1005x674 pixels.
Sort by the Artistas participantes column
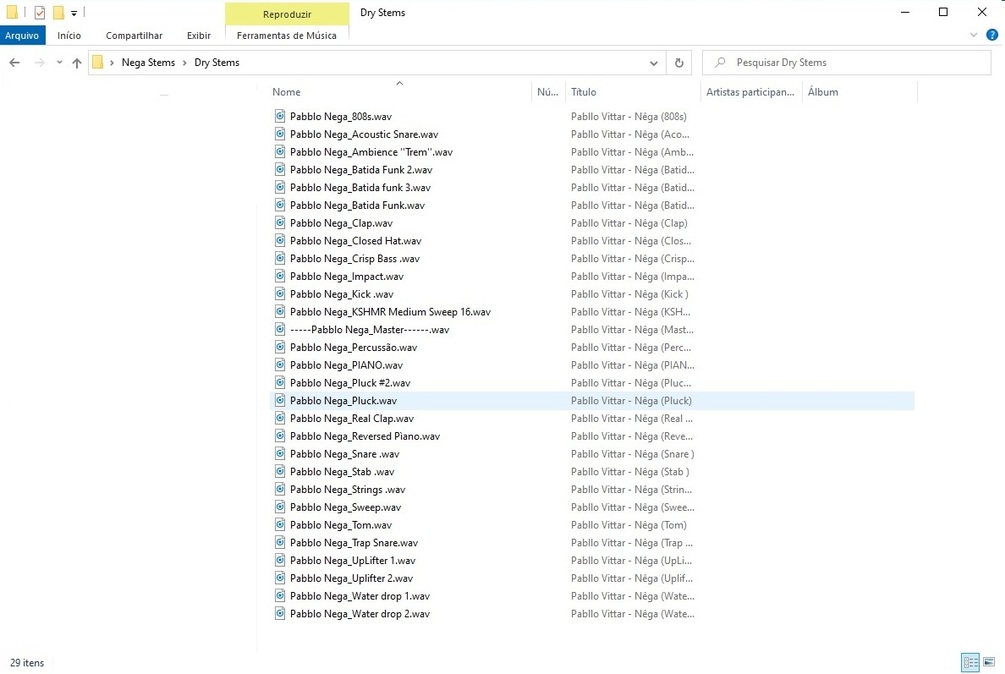(x=750, y=92)
